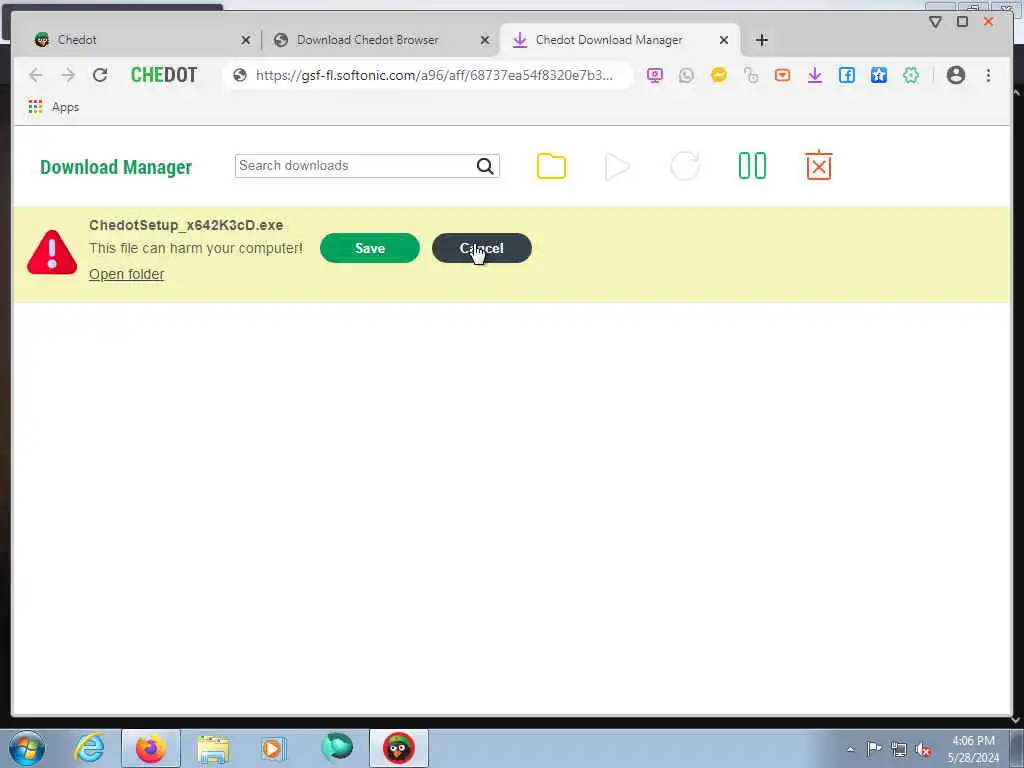Open Windows Media Player from taskbar

[274, 749]
